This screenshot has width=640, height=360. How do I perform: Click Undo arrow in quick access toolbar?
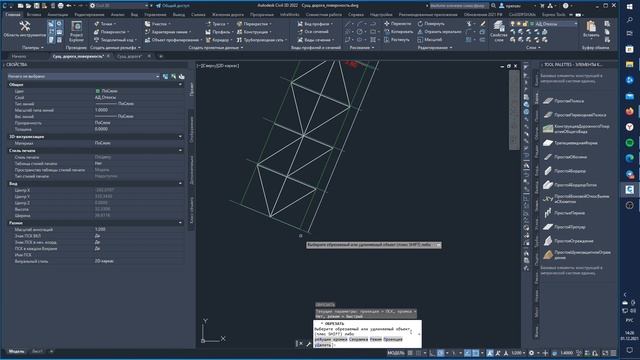click(x=69, y=6)
